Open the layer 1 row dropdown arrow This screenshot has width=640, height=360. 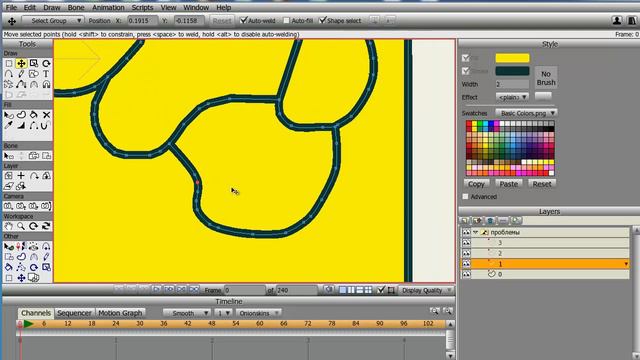click(x=626, y=264)
